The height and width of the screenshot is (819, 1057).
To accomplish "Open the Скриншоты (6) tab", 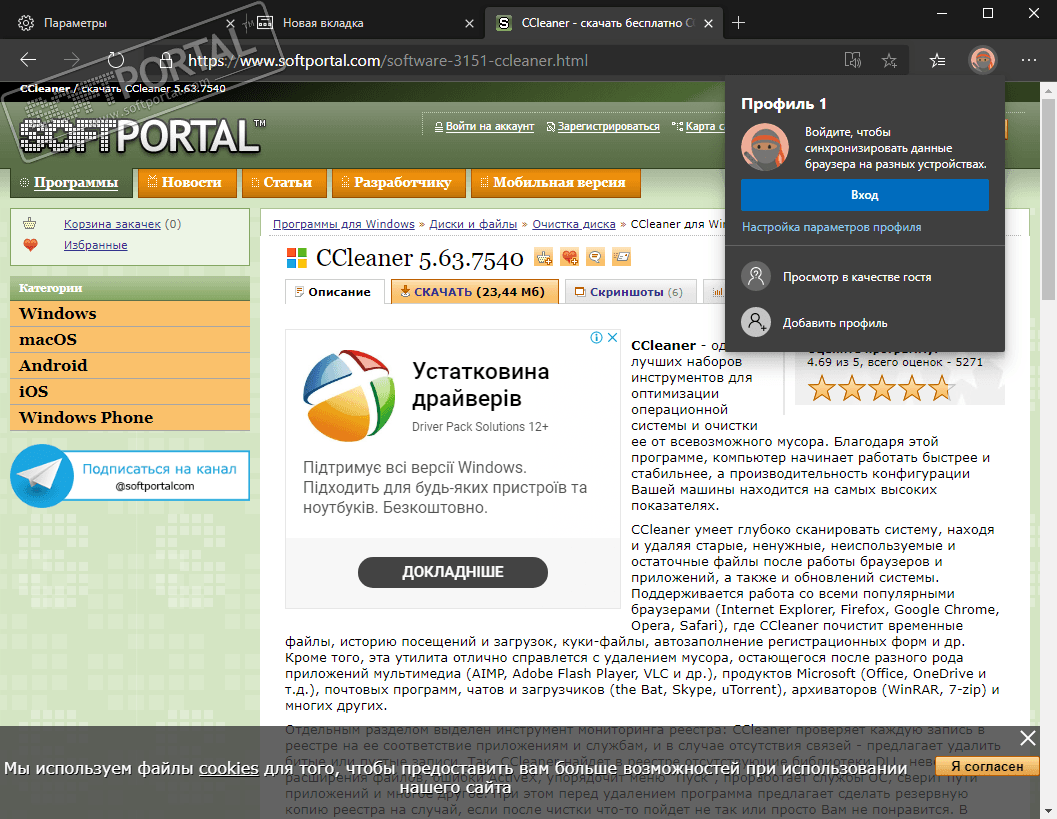I will (630, 292).
